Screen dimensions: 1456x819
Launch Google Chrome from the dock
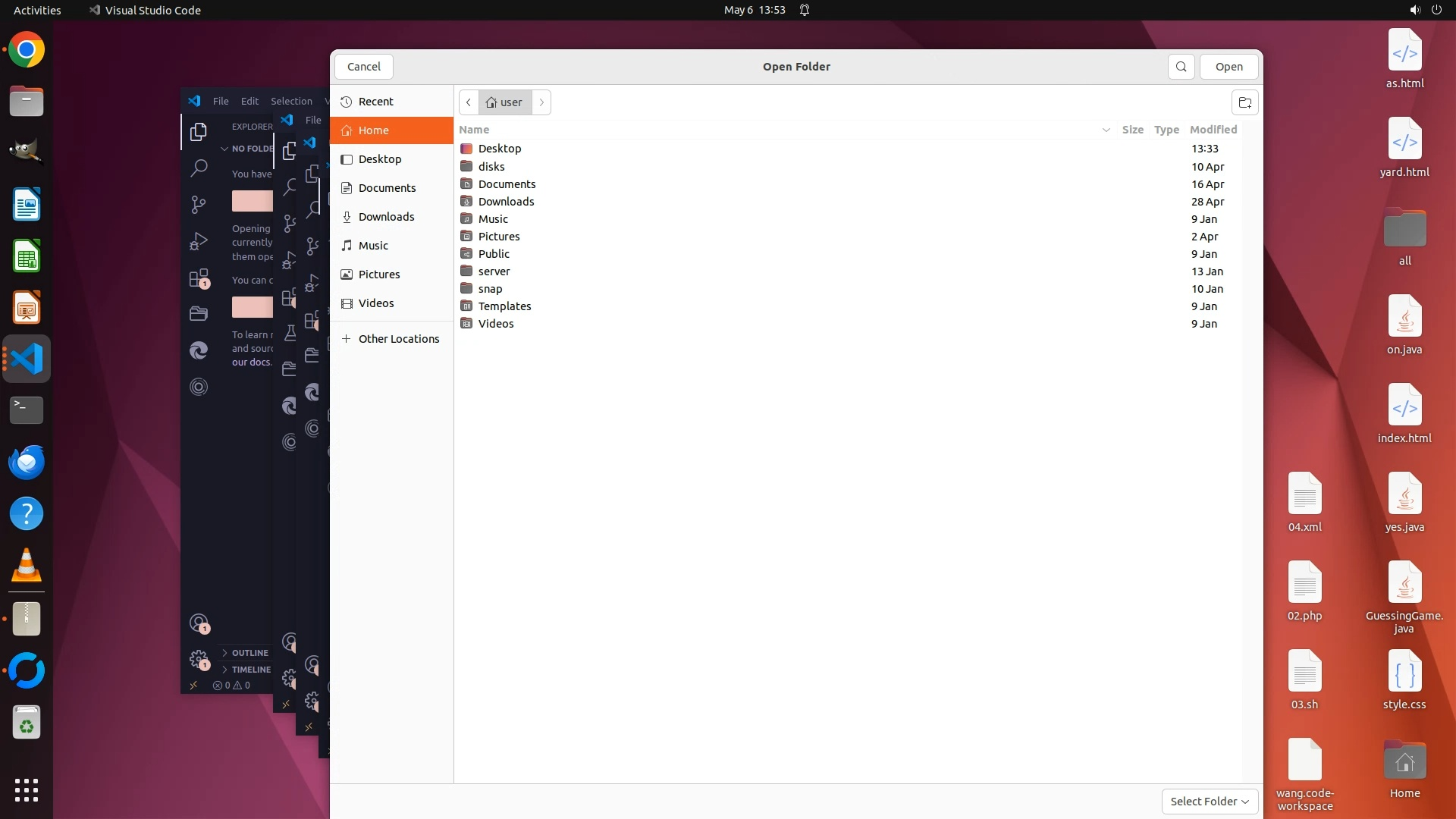tap(27, 50)
